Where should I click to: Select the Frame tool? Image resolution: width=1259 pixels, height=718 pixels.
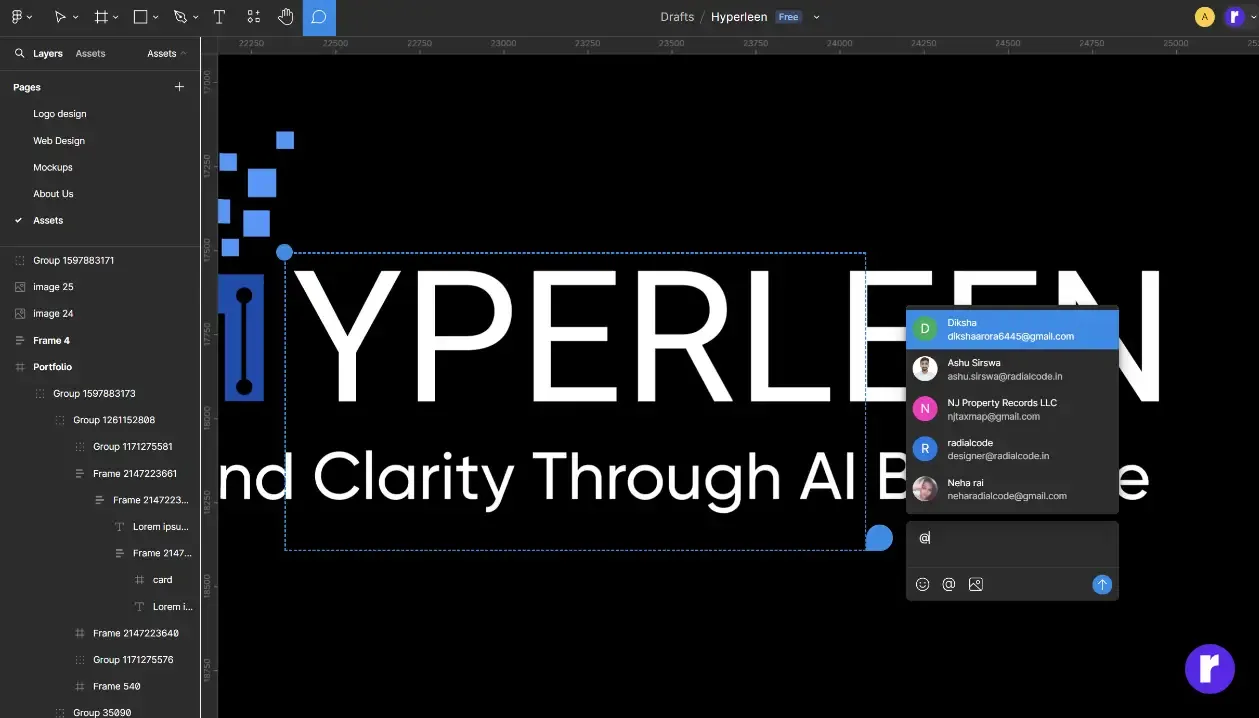(101, 17)
